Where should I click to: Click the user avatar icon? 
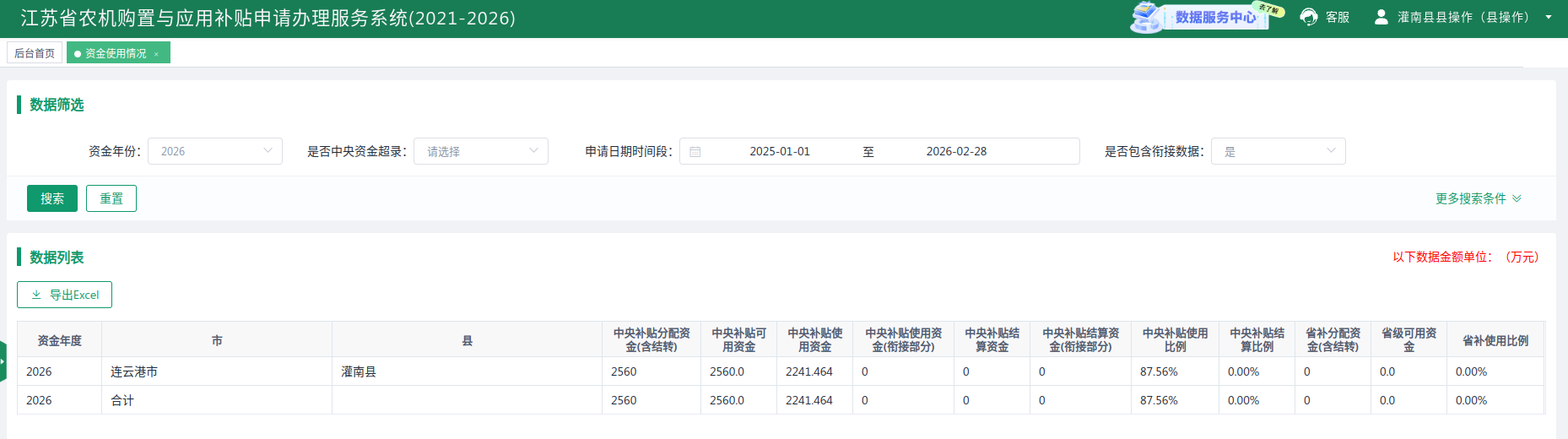tap(1381, 17)
